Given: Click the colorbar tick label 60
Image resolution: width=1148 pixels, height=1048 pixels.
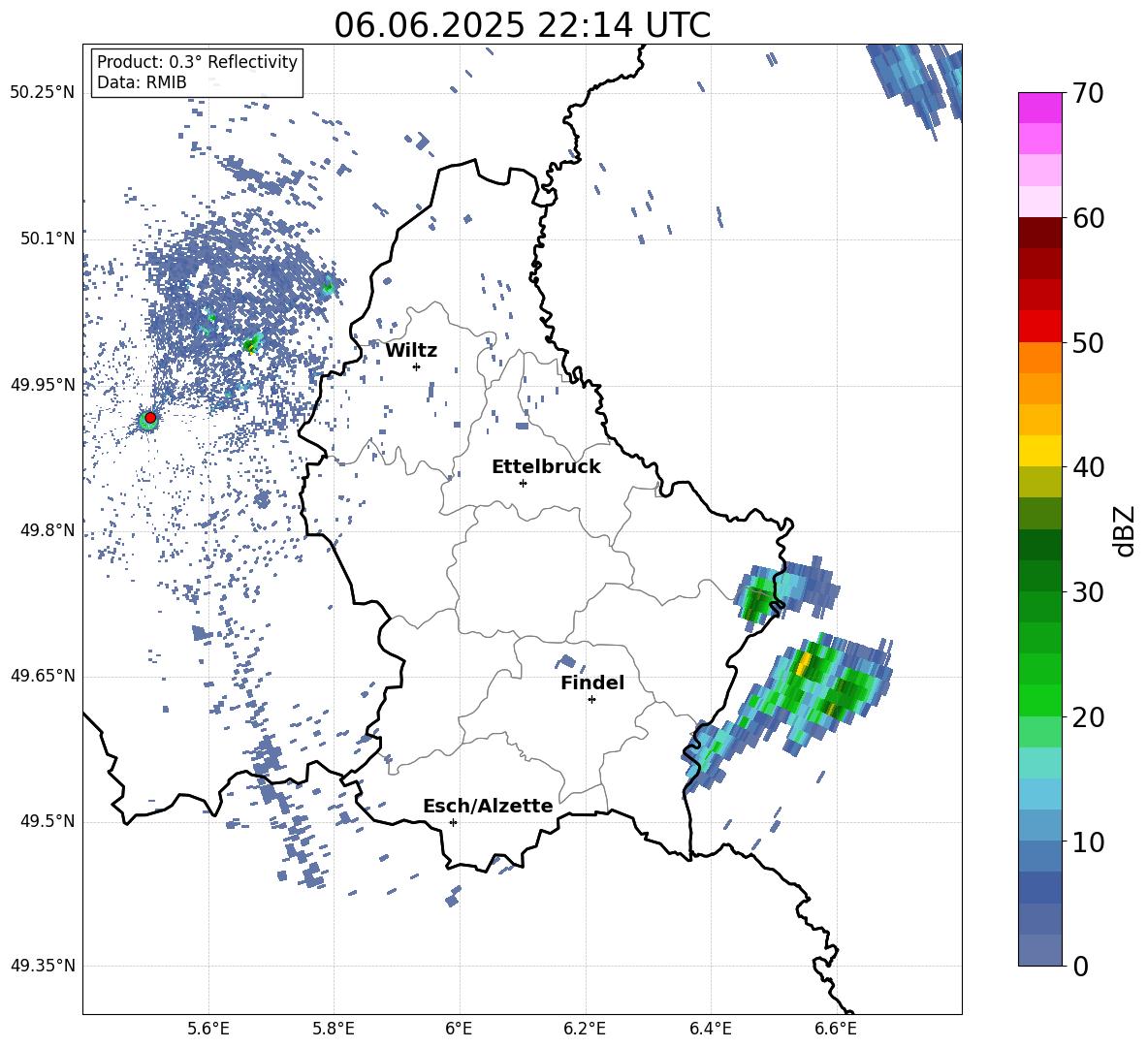Looking at the screenshot, I should 1089,218.
